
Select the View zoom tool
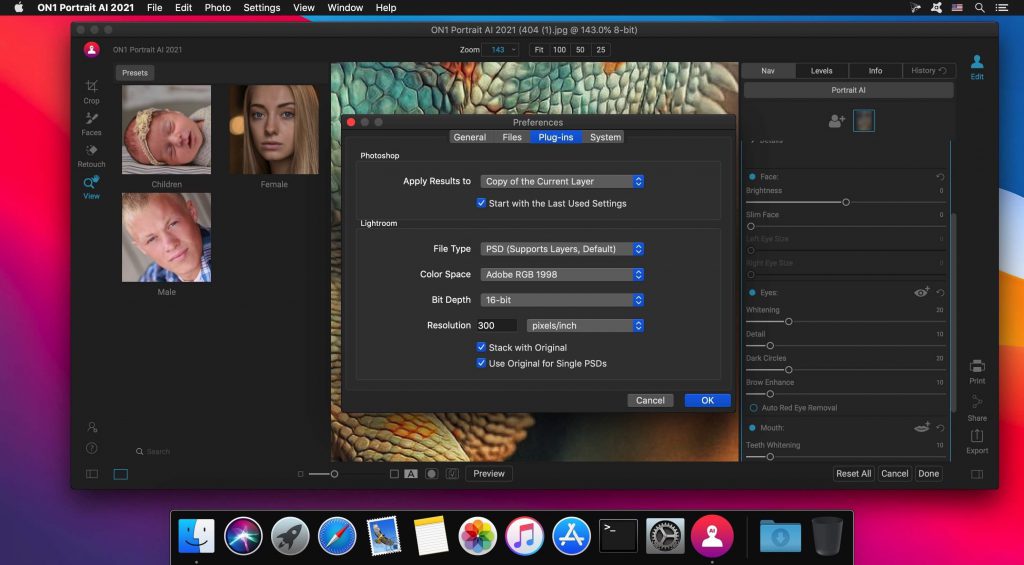[91, 187]
